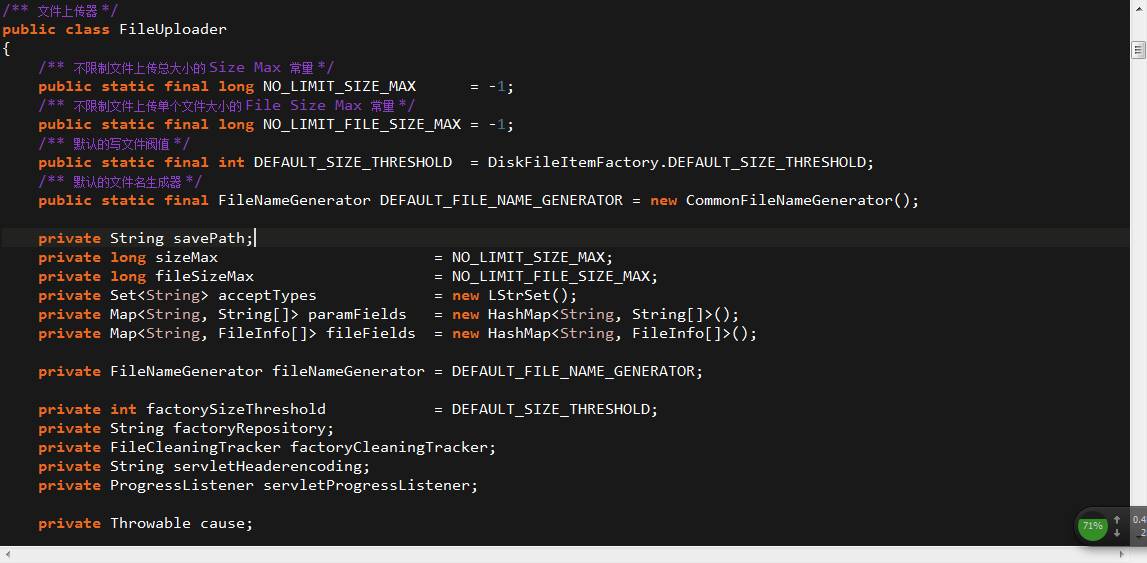Viewport: 1147px width, 563px height.
Task: Click the fileSizeMax field name
Action: tap(205, 276)
